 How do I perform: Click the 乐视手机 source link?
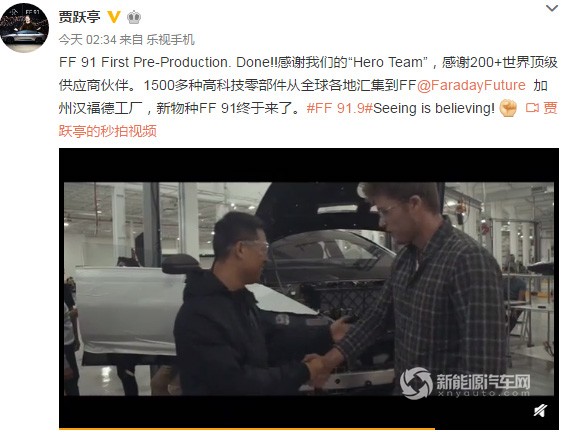click(170, 40)
